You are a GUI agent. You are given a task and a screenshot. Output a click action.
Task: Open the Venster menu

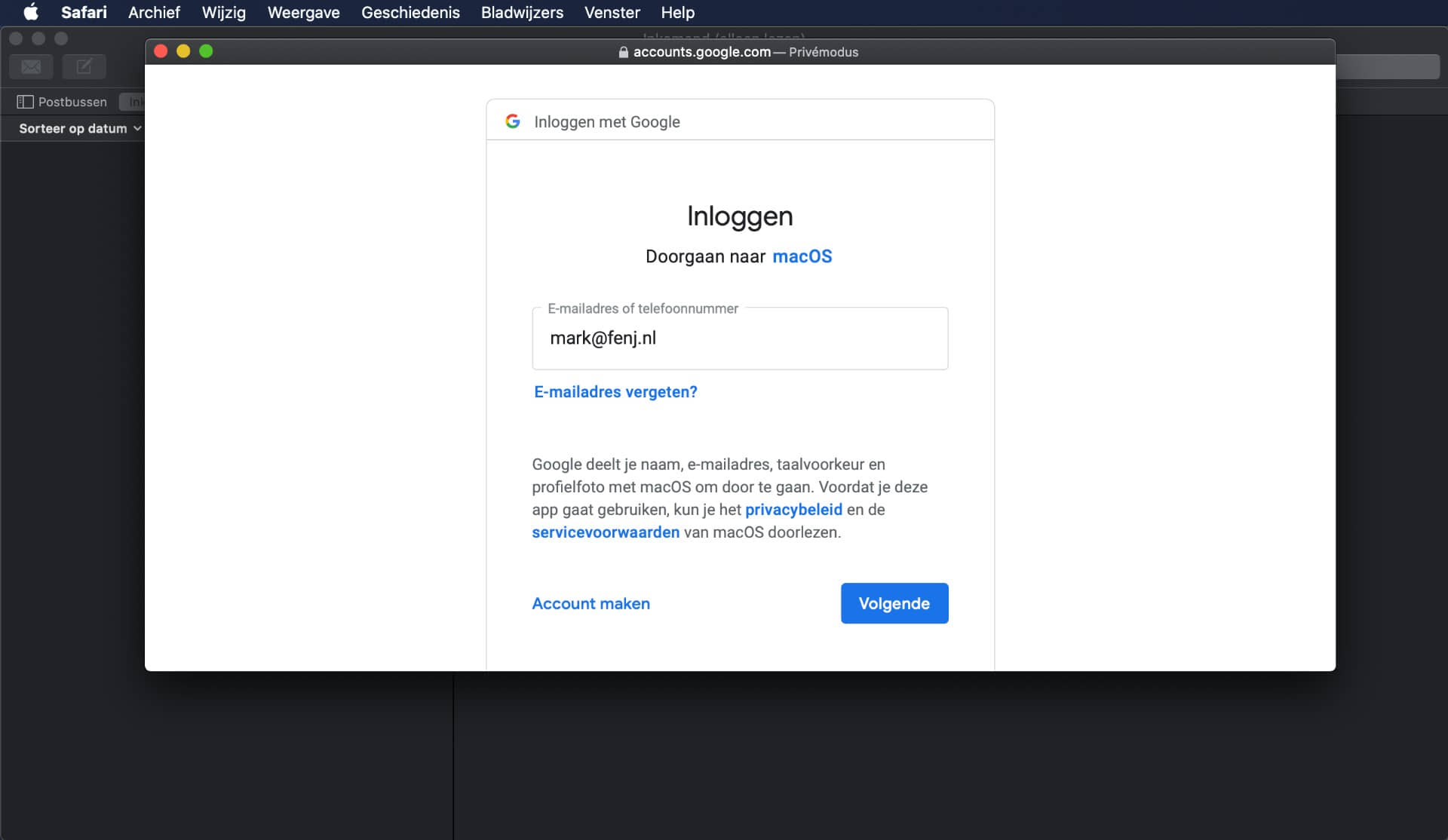[x=612, y=12]
